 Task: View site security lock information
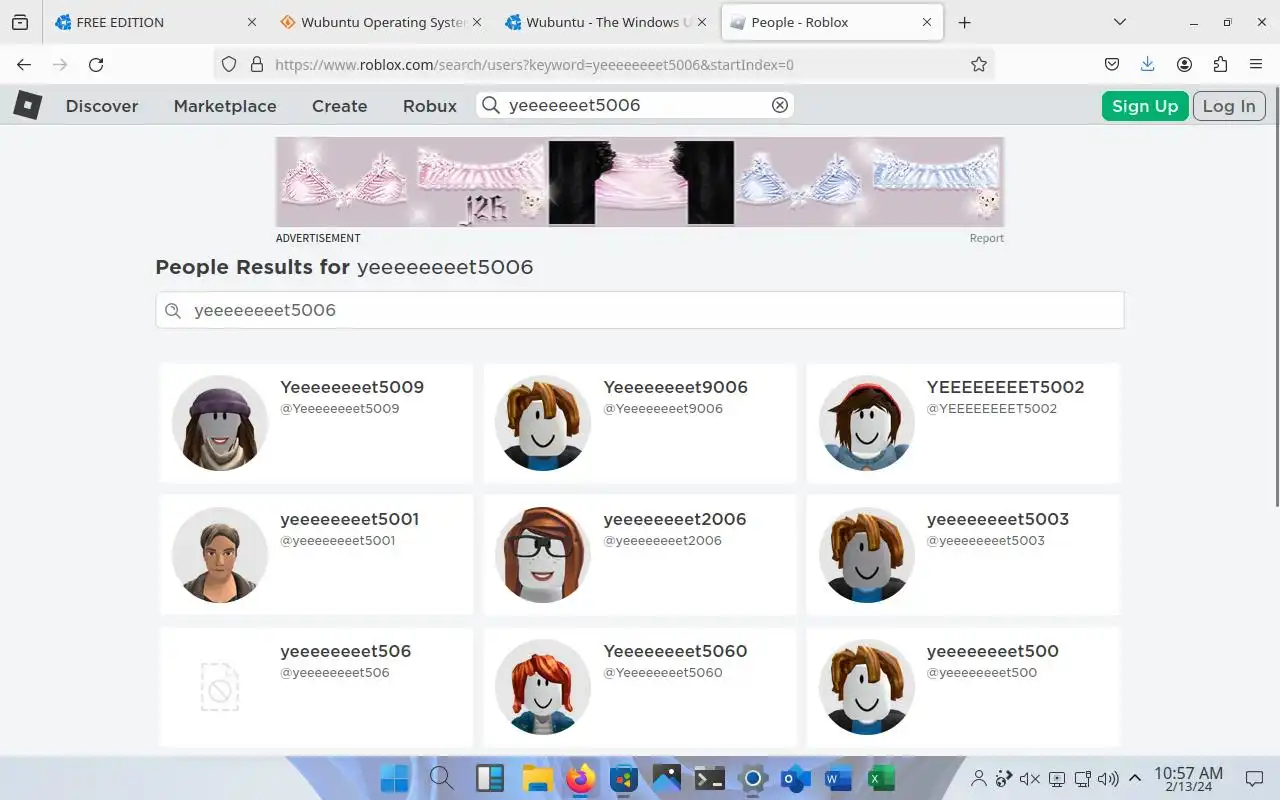(256, 64)
